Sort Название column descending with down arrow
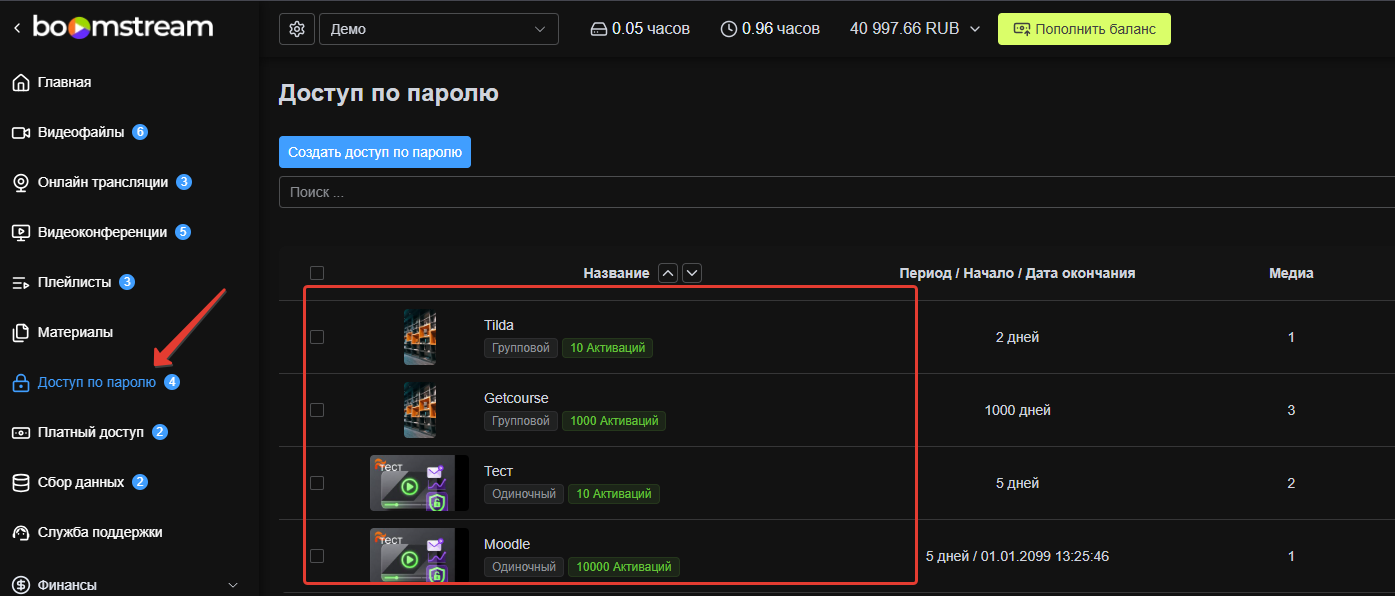 pos(692,273)
